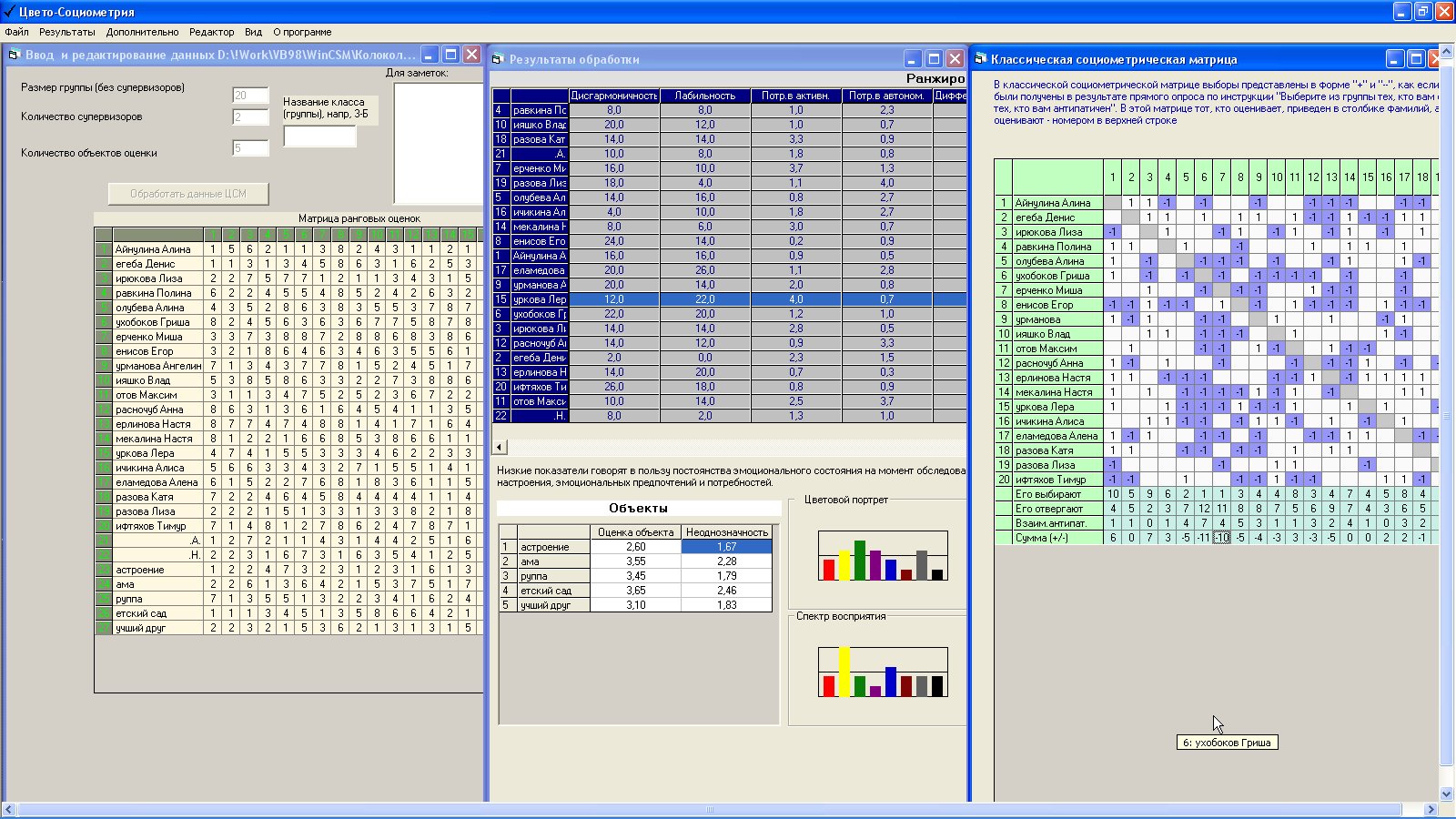The height and width of the screenshot is (819, 1456).
Task: Click the main scrollbar left arrow
Action: point(9,809)
